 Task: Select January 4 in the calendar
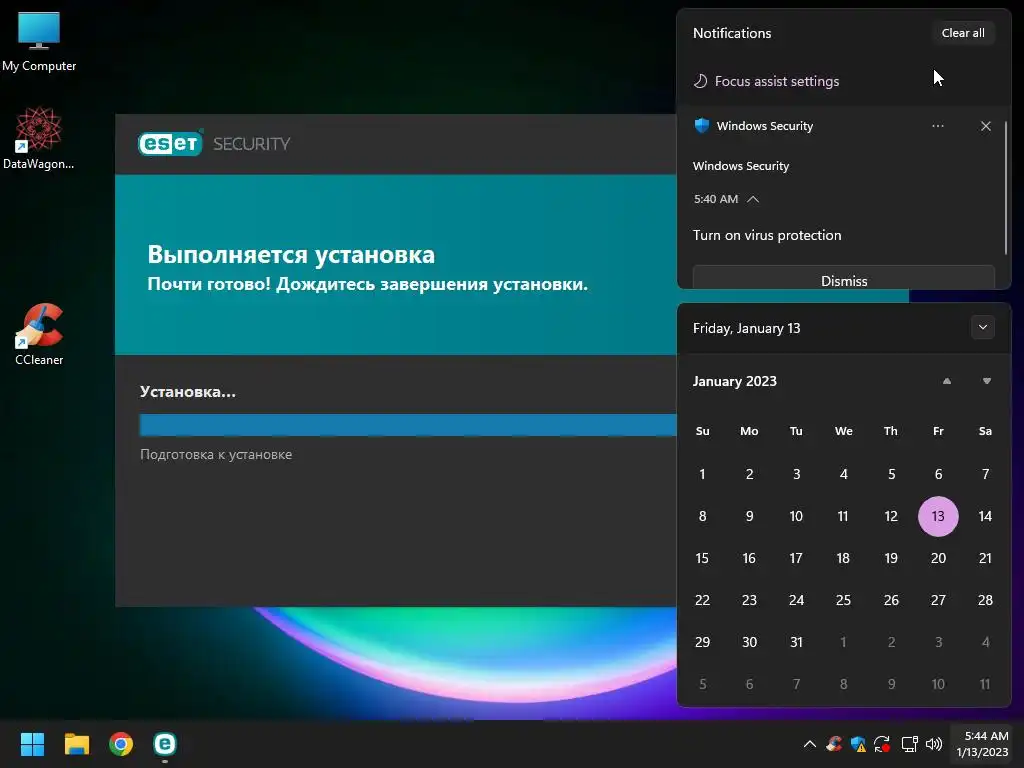(843, 474)
